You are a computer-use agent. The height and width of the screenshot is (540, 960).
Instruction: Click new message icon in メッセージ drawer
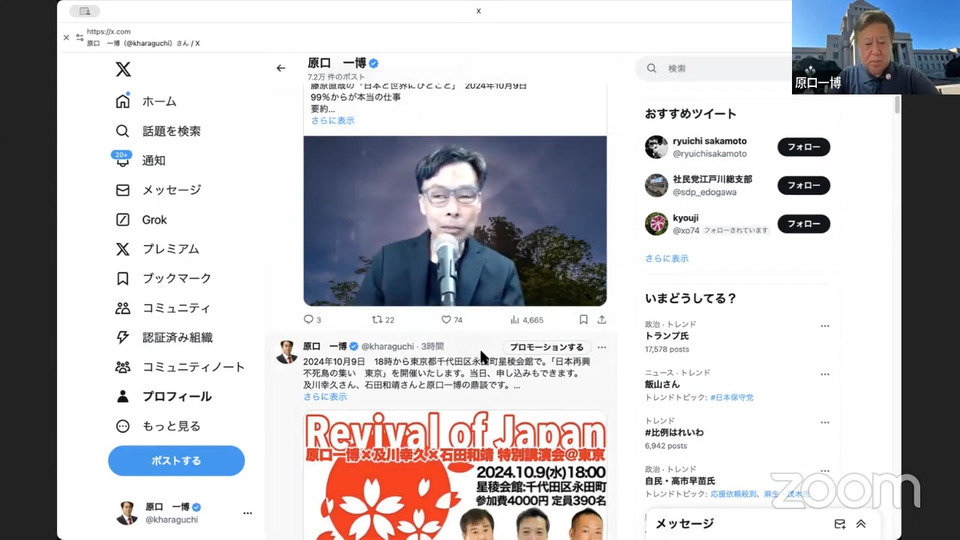click(x=839, y=524)
